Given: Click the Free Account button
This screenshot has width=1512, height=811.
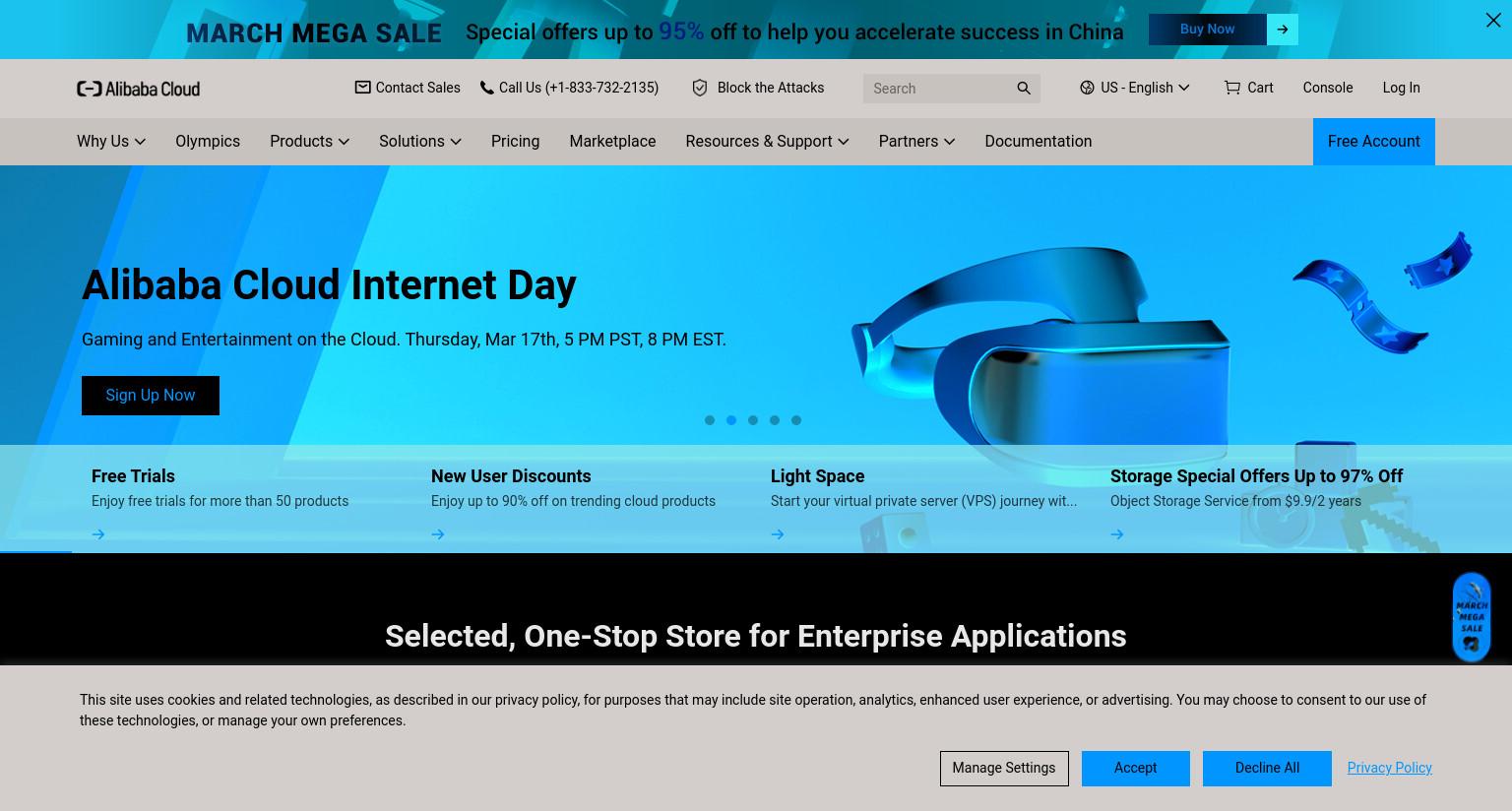Looking at the screenshot, I should [x=1374, y=142].
